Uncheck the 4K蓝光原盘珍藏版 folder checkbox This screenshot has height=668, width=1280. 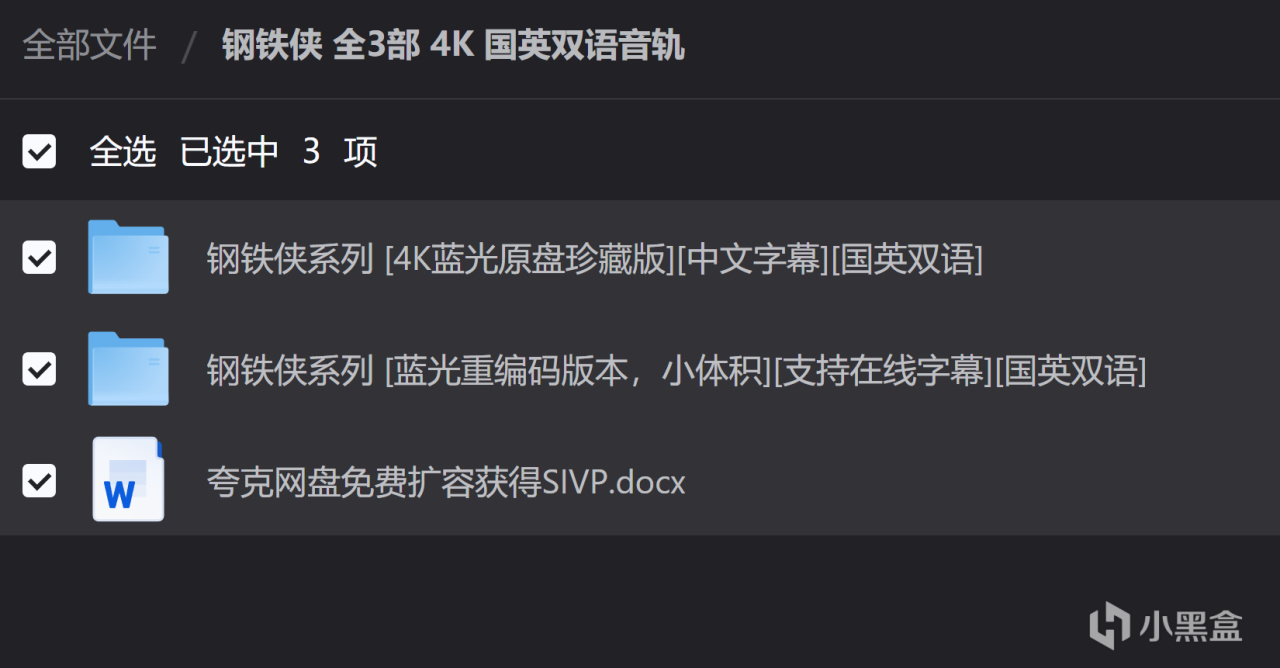coord(39,258)
